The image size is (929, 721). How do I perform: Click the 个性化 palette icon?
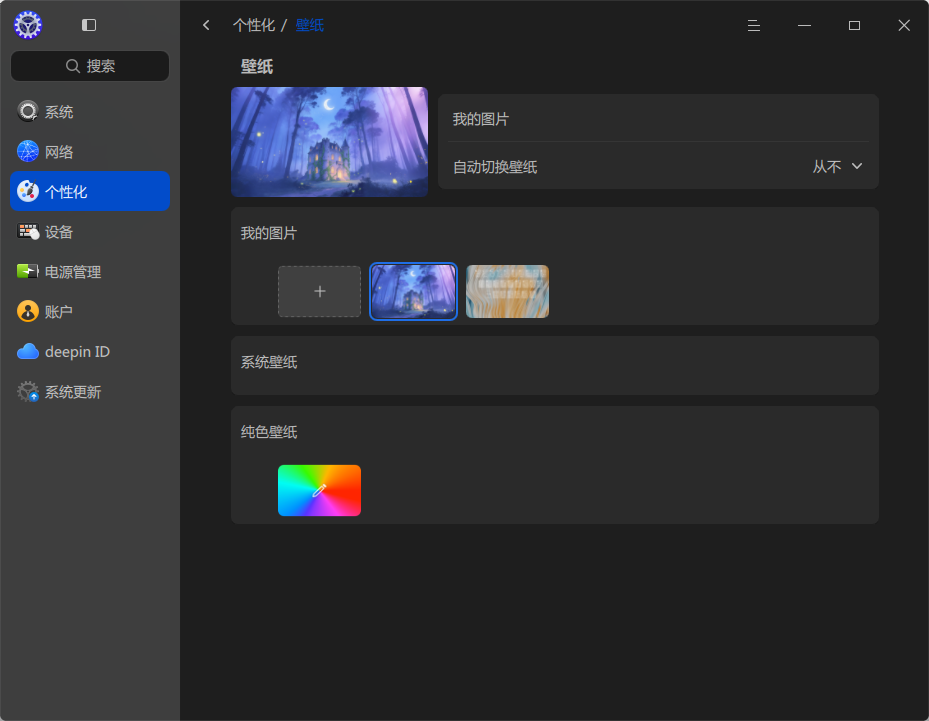click(27, 191)
